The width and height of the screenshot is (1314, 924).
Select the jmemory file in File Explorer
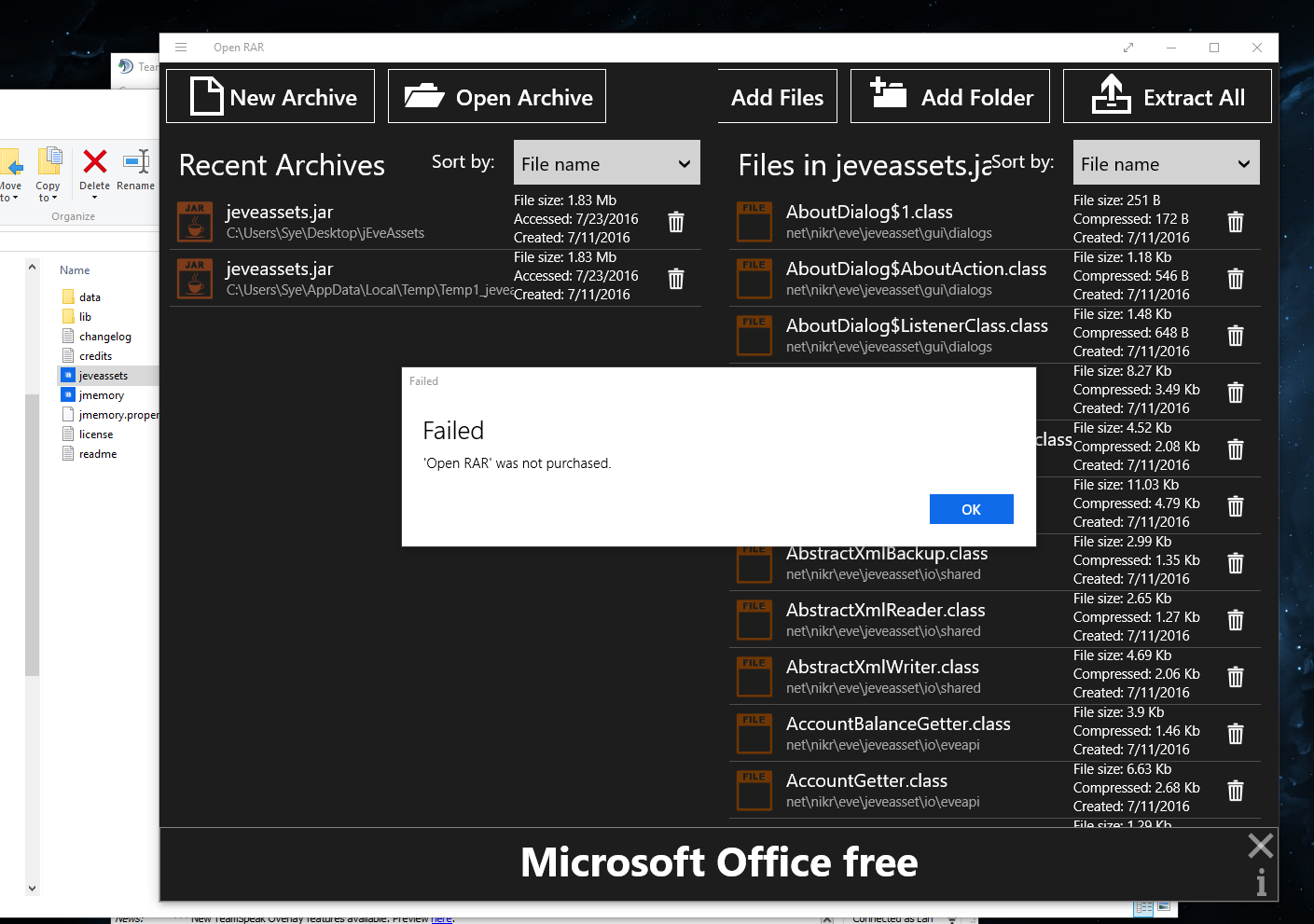tap(101, 395)
